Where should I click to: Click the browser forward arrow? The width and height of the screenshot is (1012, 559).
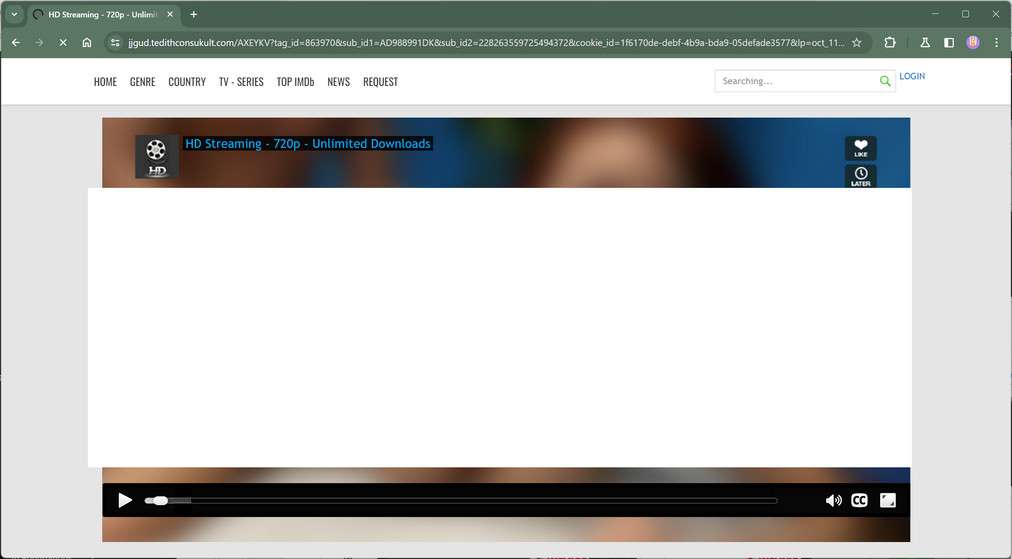coord(39,43)
